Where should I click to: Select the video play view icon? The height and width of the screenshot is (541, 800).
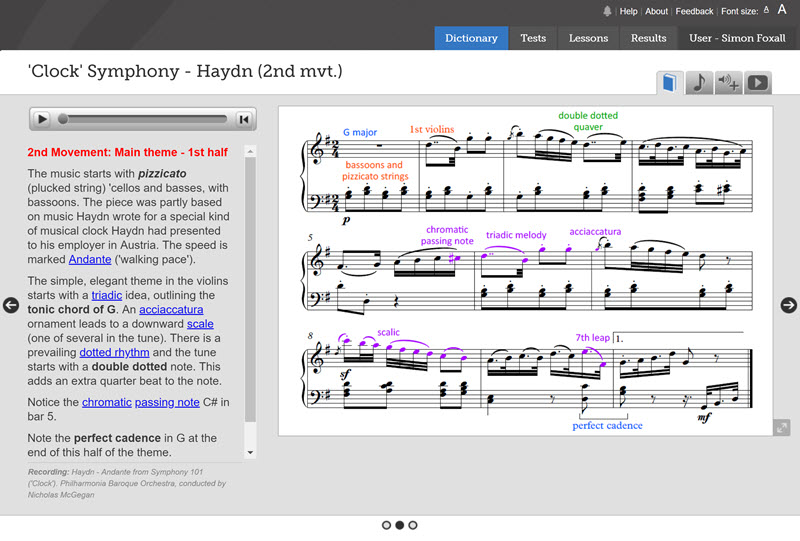click(758, 83)
